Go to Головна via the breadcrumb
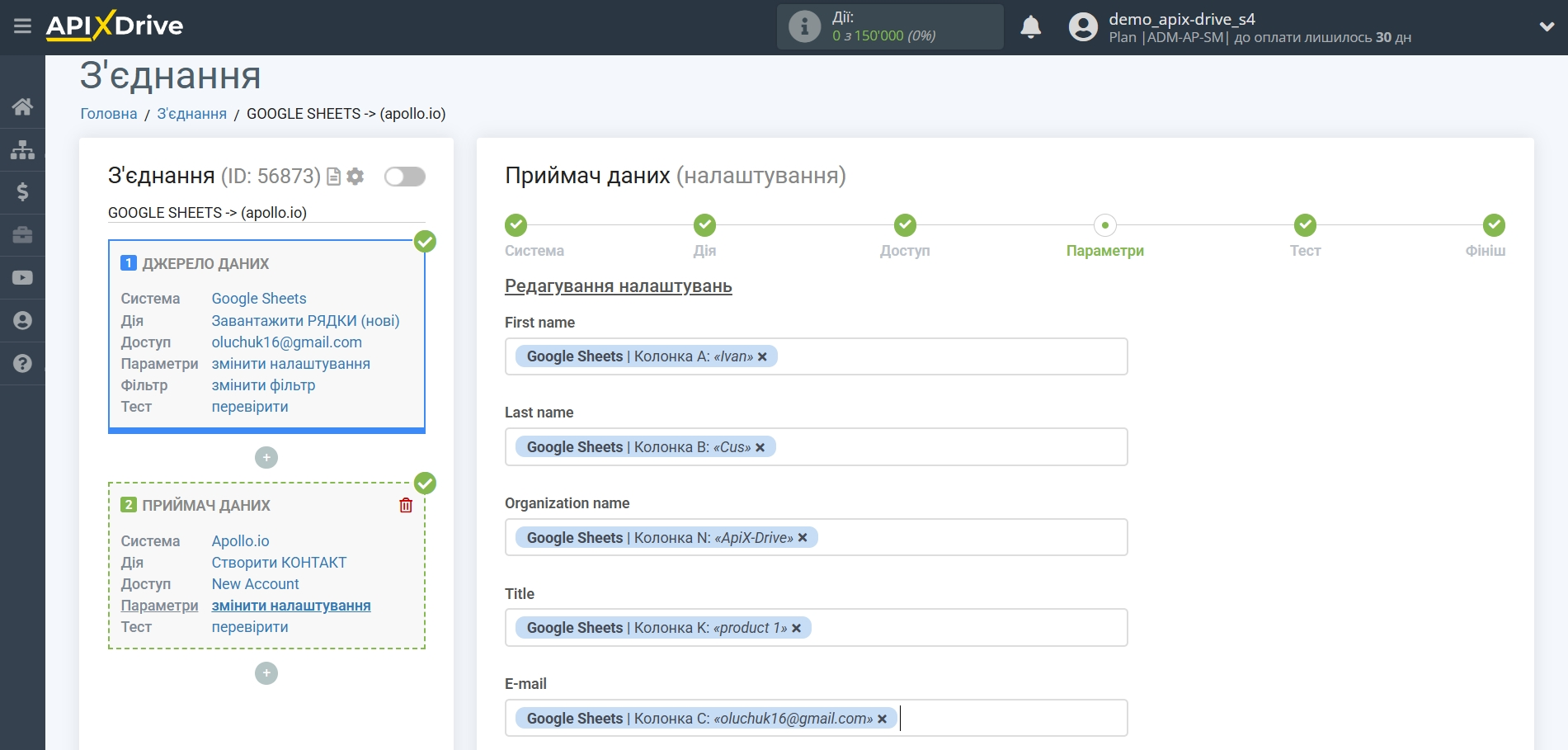Image resolution: width=1568 pixels, height=750 pixels. point(107,113)
